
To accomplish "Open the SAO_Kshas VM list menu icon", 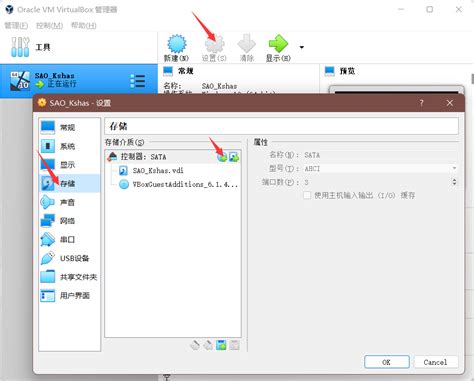I will (x=137, y=81).
